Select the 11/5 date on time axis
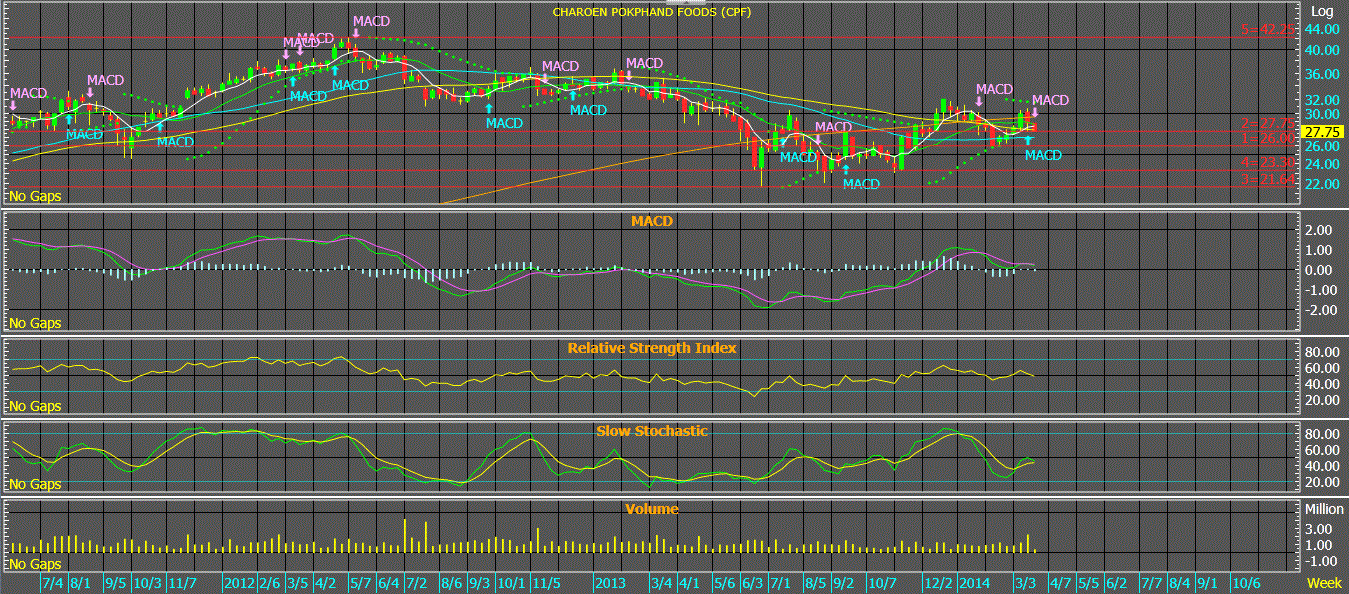This screenshot has width=1349, height=594. point(545,582)
